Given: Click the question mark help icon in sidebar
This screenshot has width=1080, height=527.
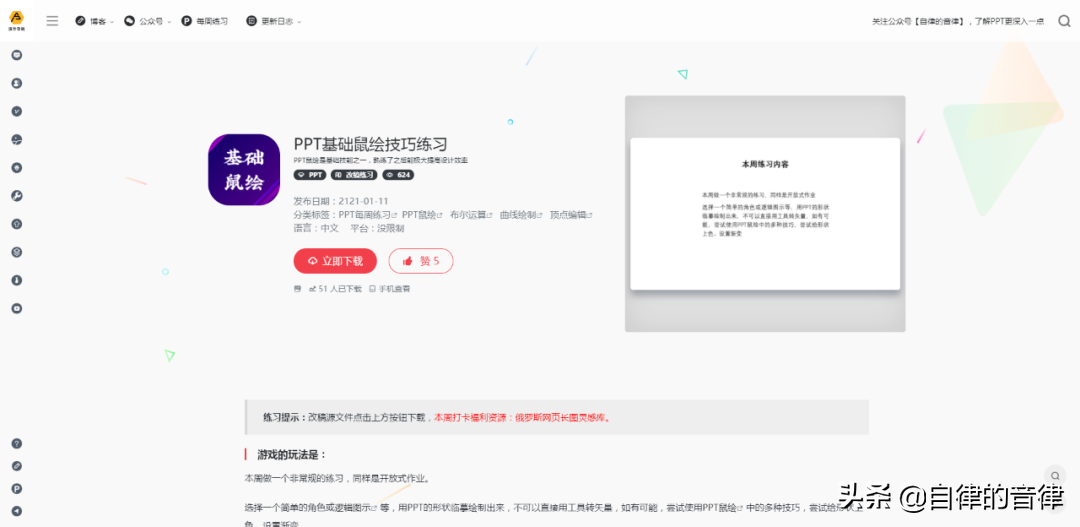Looking at the screenshot, I should (x=17, y=444).
